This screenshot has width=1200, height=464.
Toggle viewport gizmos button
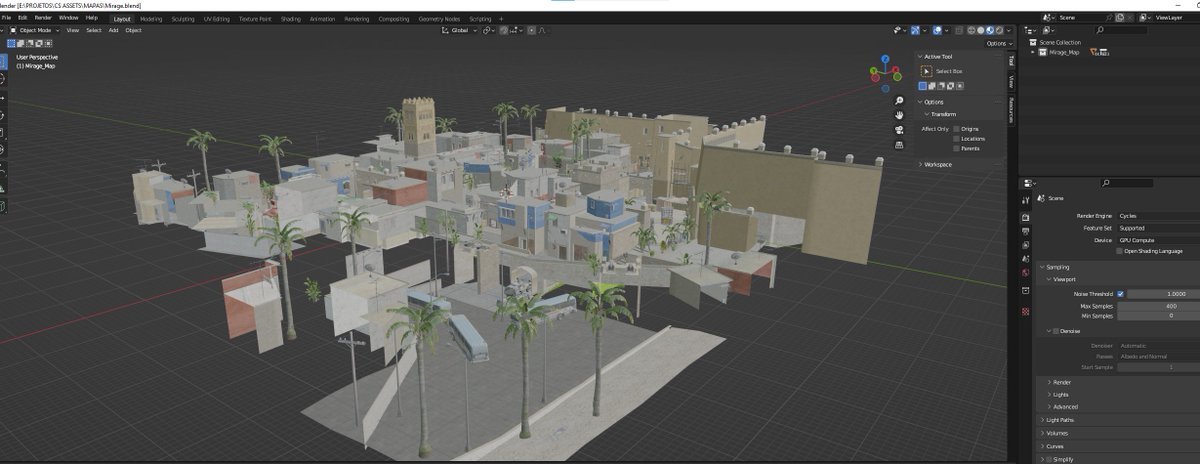coord(915,30)
